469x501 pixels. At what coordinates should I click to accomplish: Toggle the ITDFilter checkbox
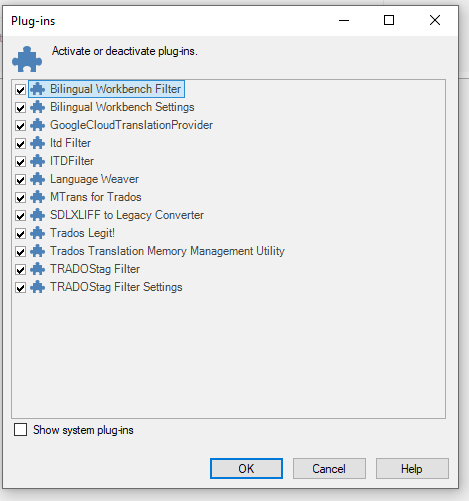(20, 162)
